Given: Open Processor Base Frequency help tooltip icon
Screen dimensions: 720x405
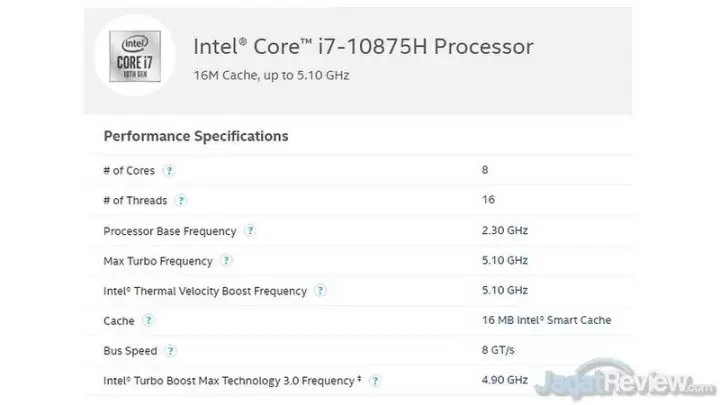Looking at the screenshot, I should (250, 231).
